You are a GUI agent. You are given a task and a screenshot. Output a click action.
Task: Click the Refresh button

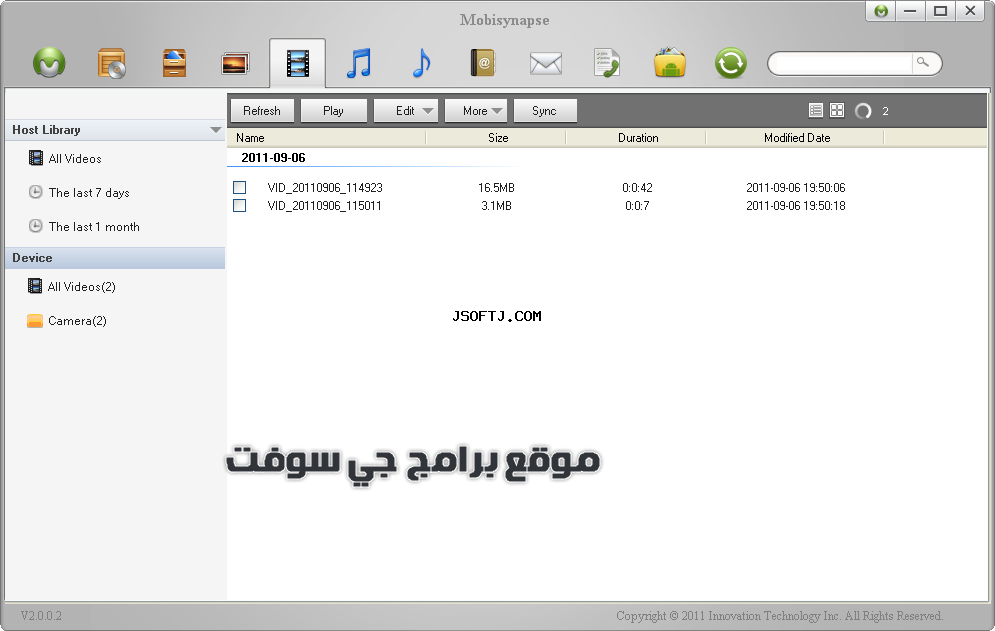[x=261, y=110]
